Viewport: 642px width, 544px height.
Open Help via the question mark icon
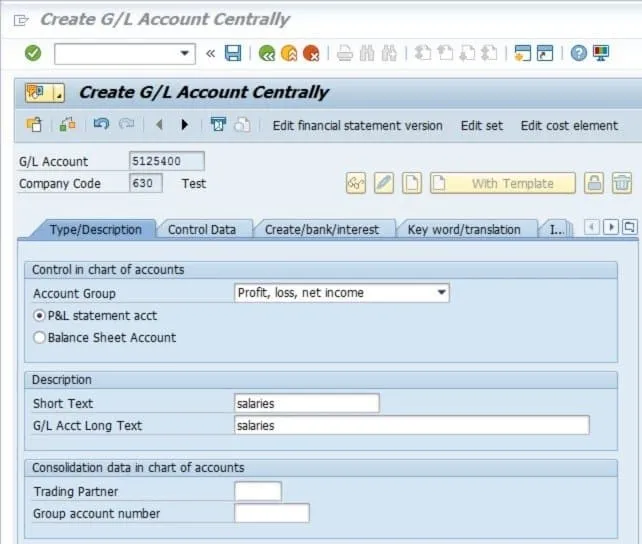[578, 53]
